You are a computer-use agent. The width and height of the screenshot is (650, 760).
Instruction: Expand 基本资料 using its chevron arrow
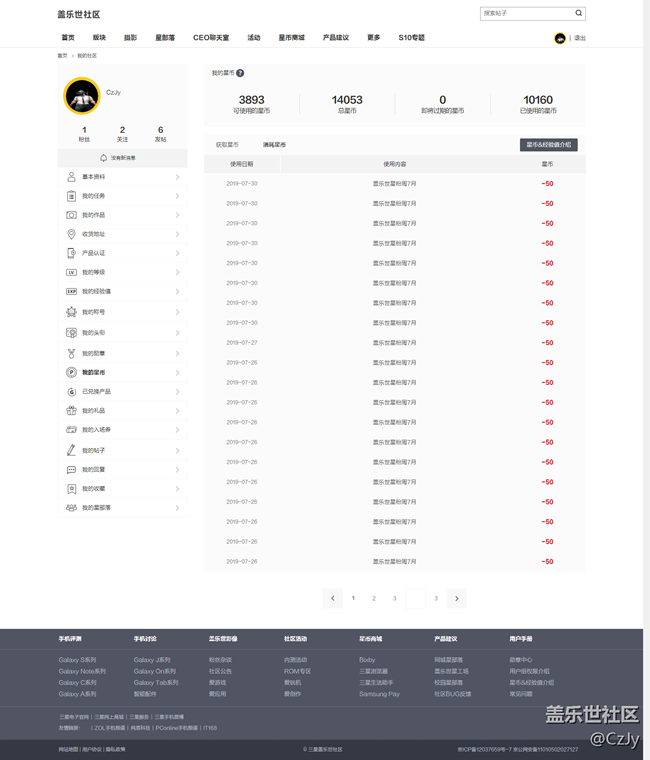click(177, 177)
